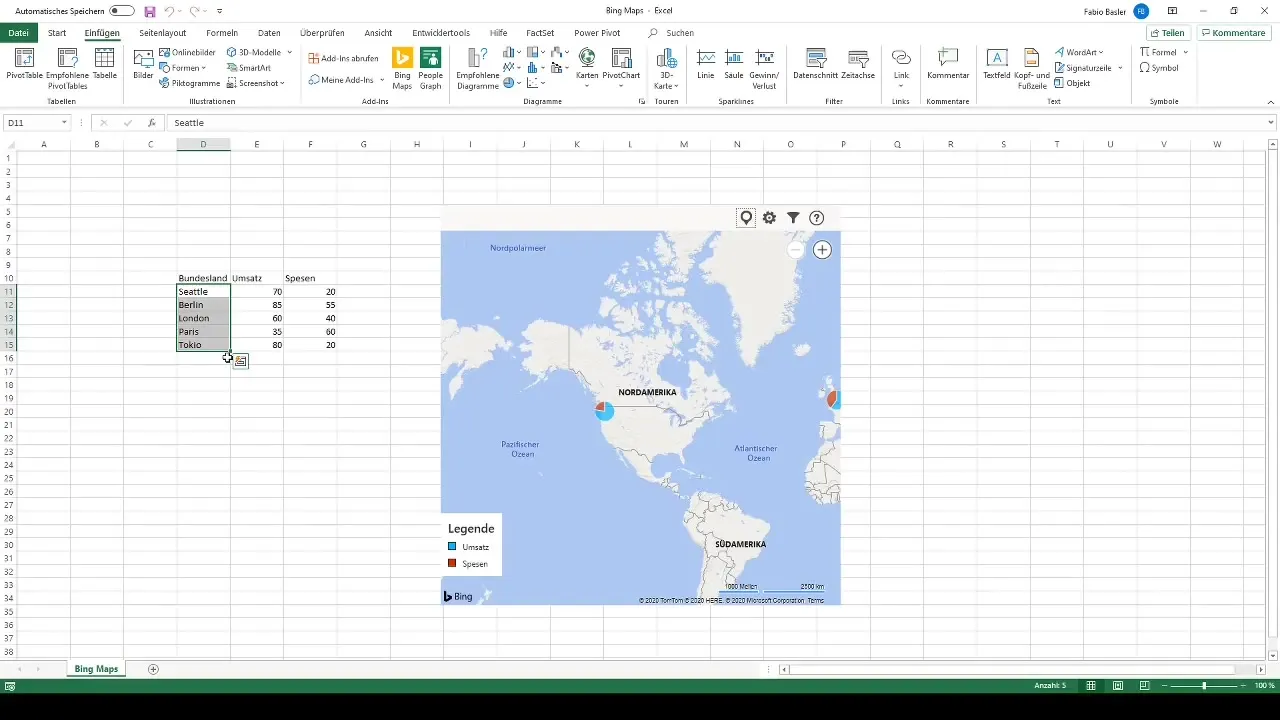The height and width of the screenshot is (720, 1280).
Task: Switch to the Power Pivot tab
Action: pos(597,33)
